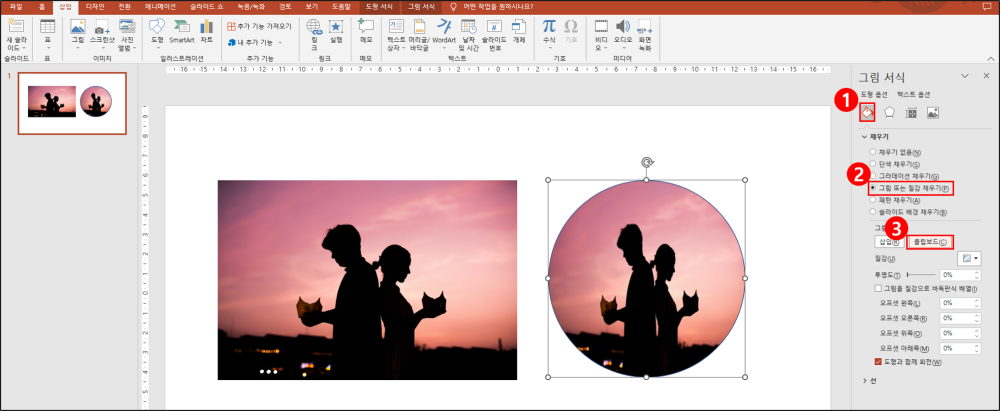
Task: Select the Size & Properties tab in the pane
Action: click(x=911, y=113)
